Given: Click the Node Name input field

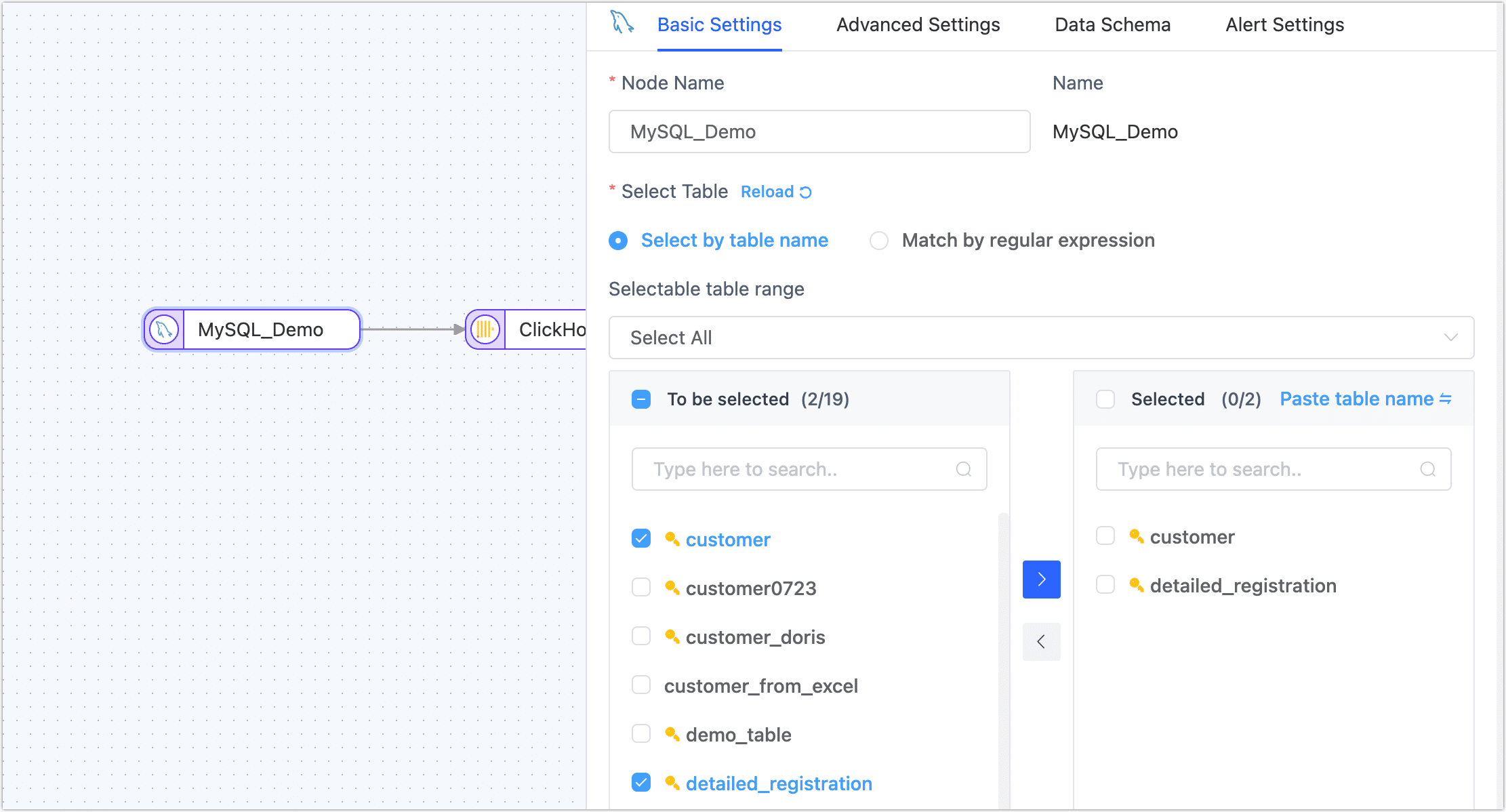Looking at the screenshot, I should click(x=819, y=131).
